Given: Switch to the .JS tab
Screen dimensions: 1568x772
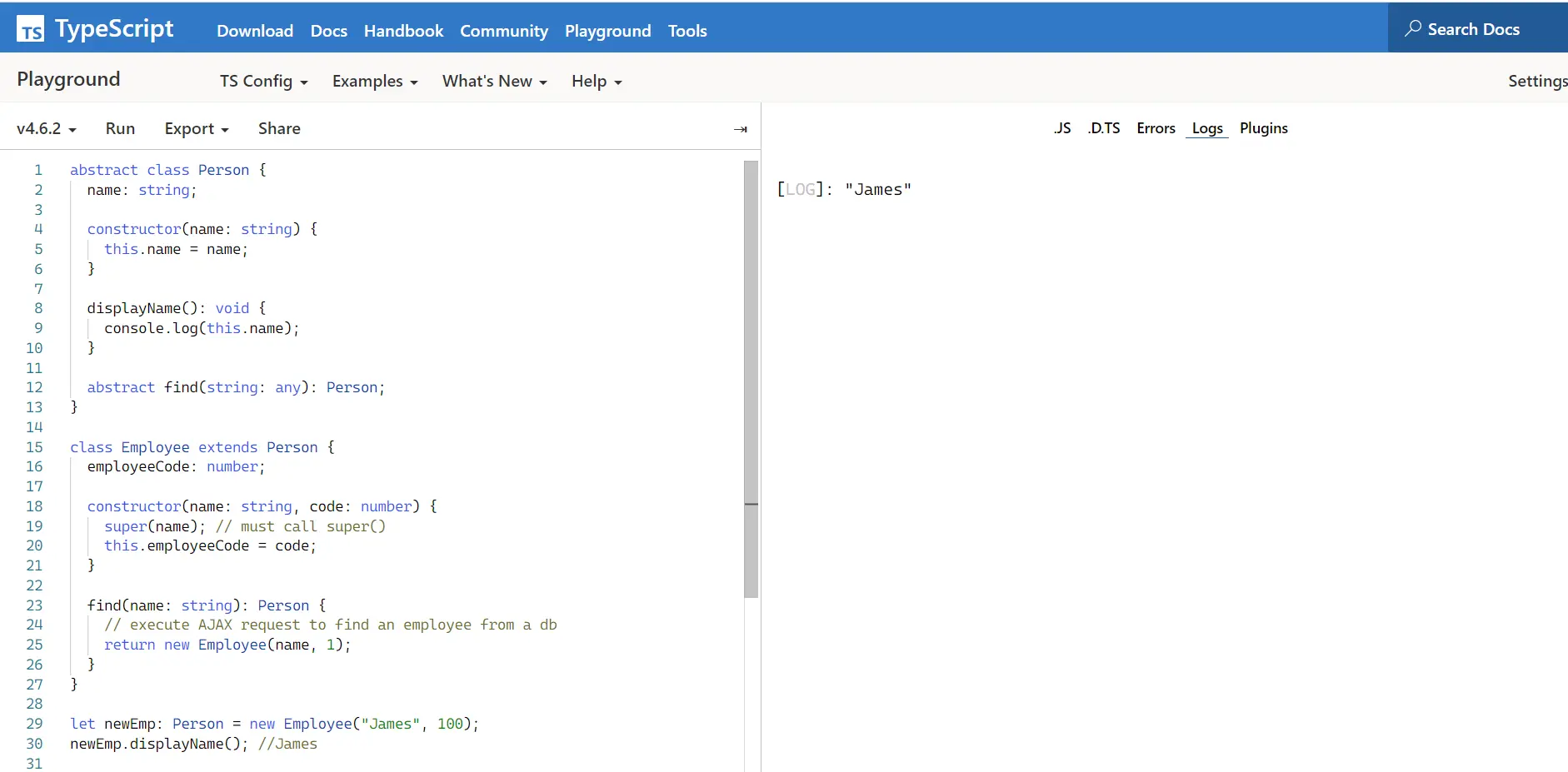Looking at the screenshot, I should point(1063,128).
